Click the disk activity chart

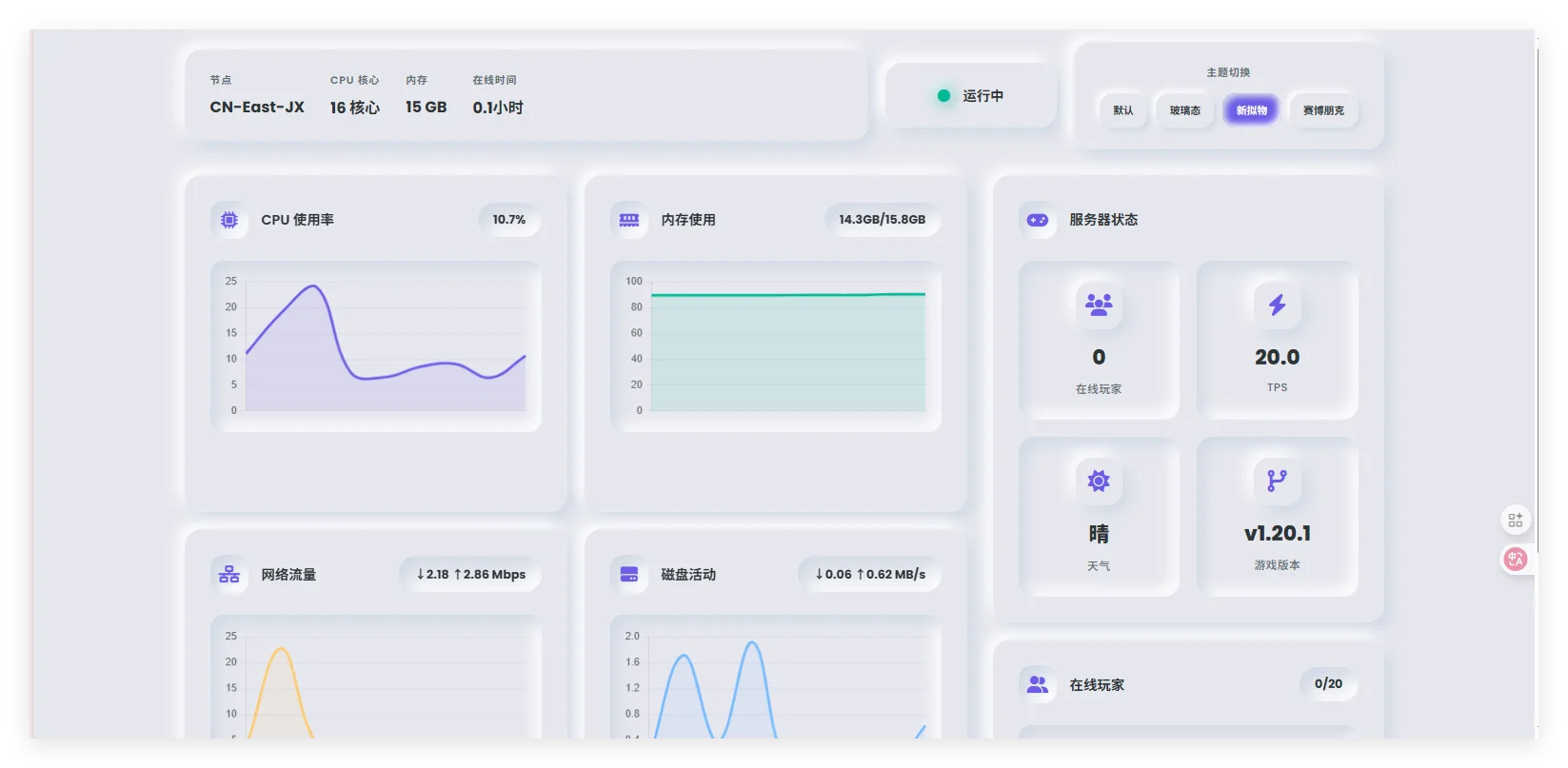tap(776, 678)
